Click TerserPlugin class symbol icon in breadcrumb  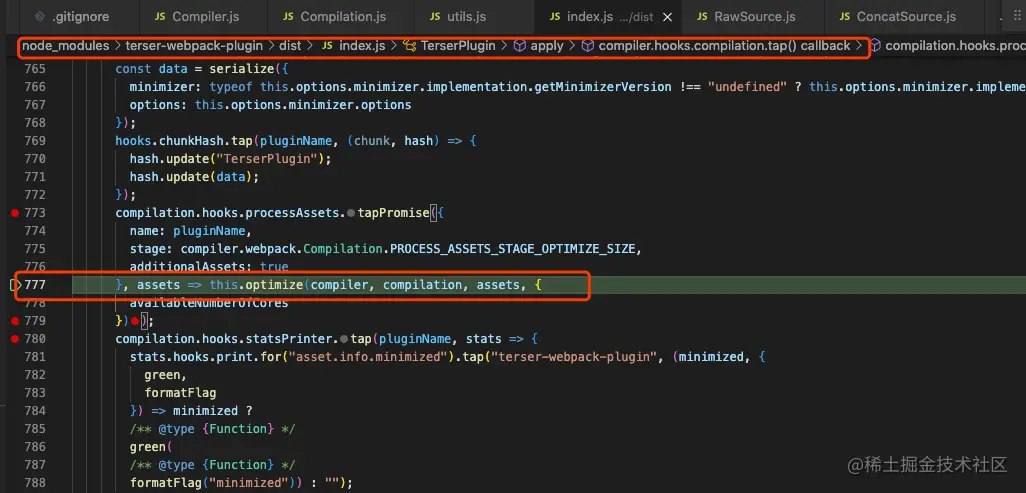(x=410, y=46)
